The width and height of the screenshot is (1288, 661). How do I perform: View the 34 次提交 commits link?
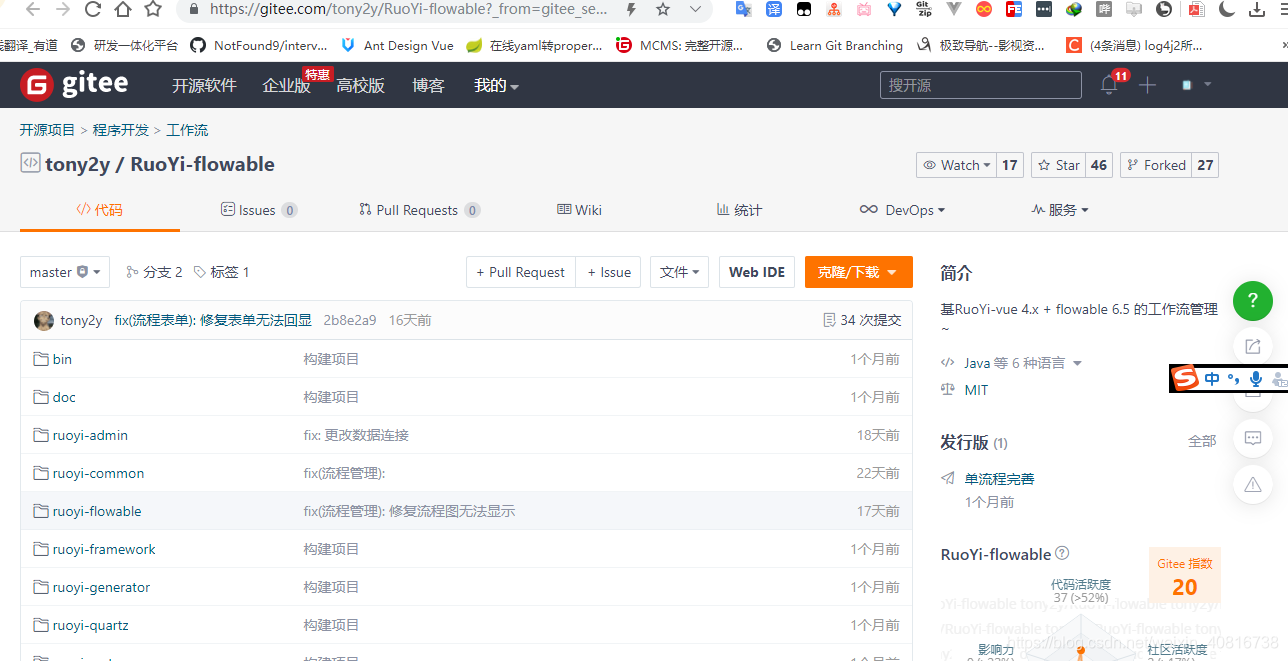coord(862,320)
